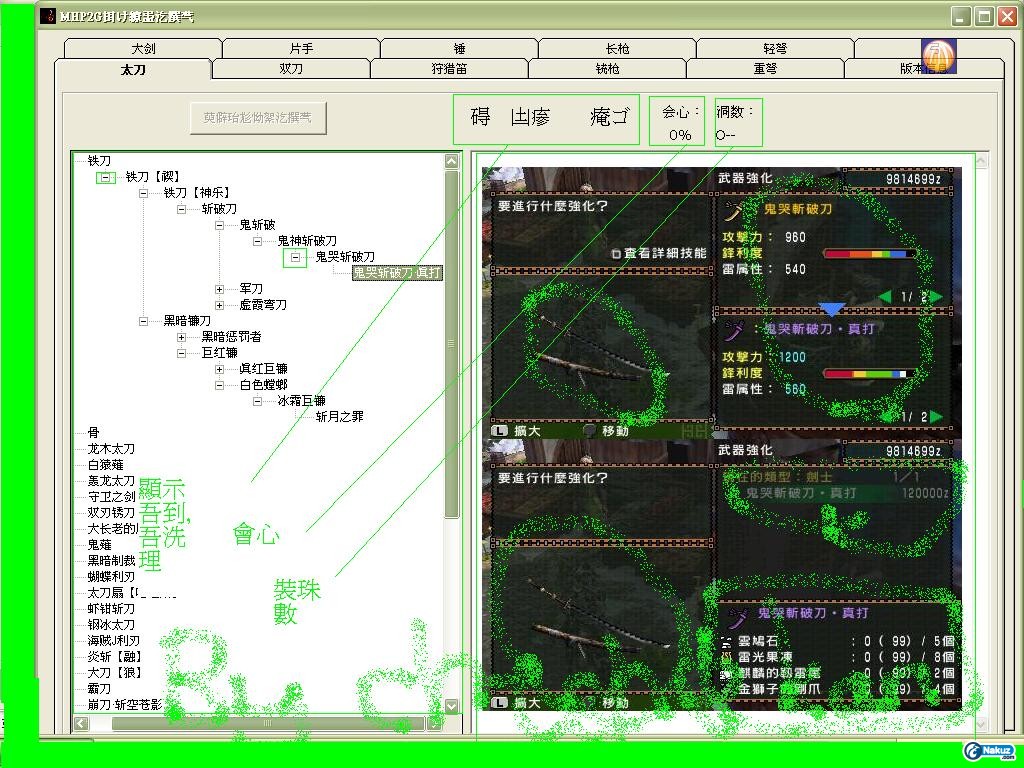Image resolution: width=1024 pixels, height=768 pixels.
Task: Click the application icon in the title bar
Action: click(48, 16)
